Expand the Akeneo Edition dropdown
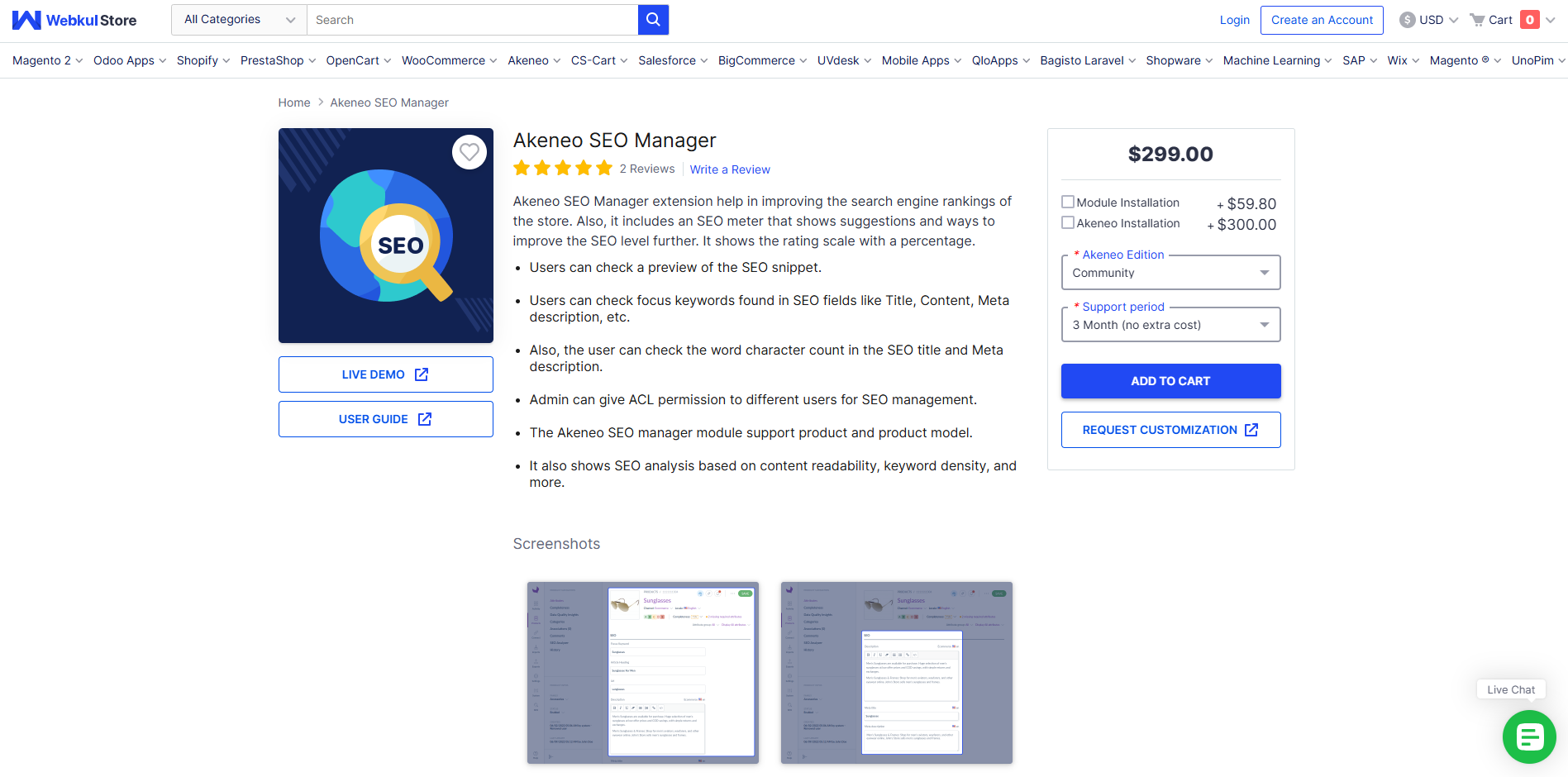Viewport: 1568px width, 777px height. pos(1170,273)
